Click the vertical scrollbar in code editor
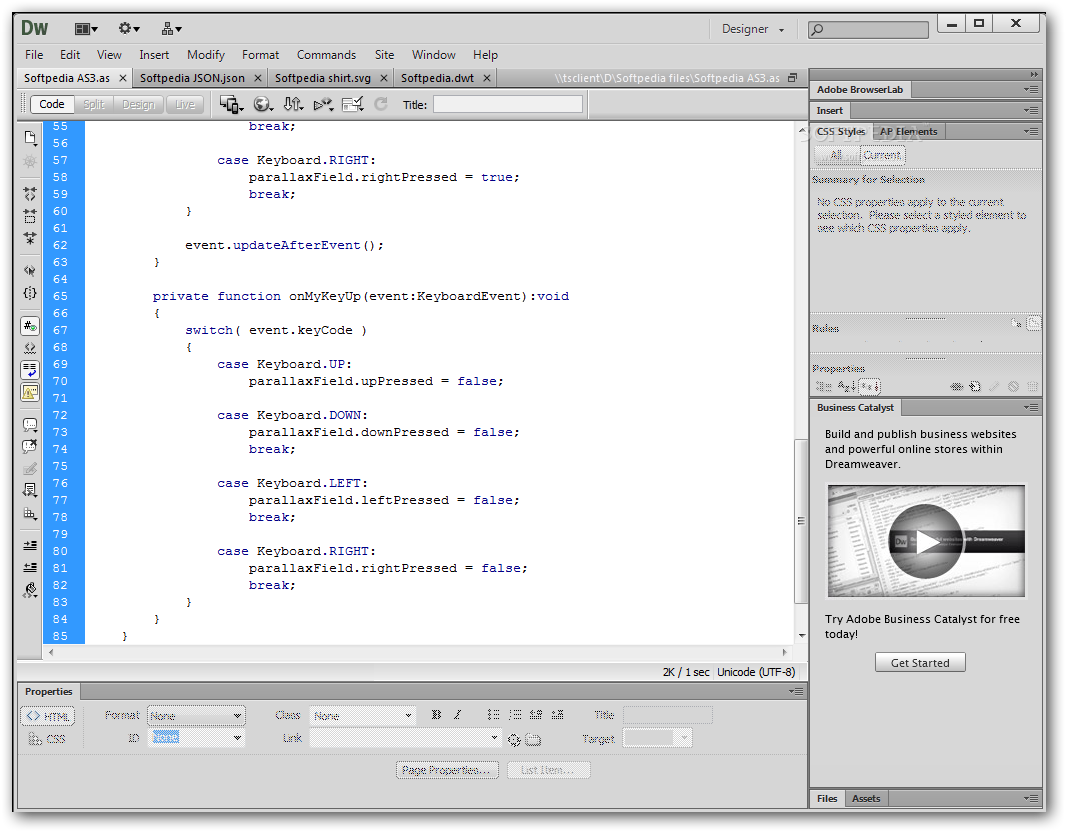Viewport: 1066px width, 832px height. 801,521
